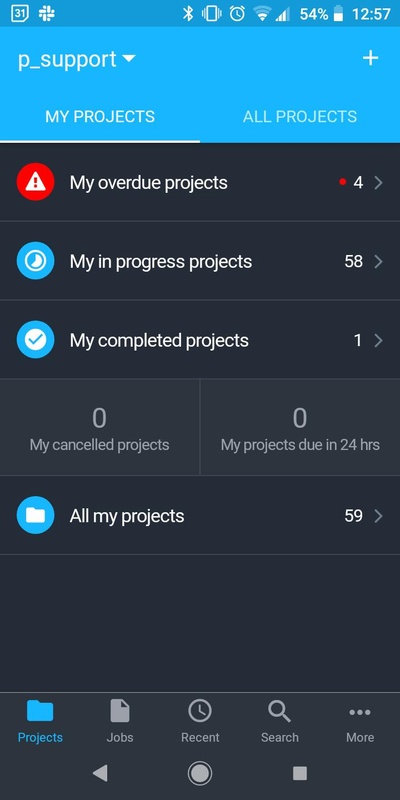Tap the Android back triangle button
The height and width of the screenshot is (800, 400).
click(x=100, y=773)
